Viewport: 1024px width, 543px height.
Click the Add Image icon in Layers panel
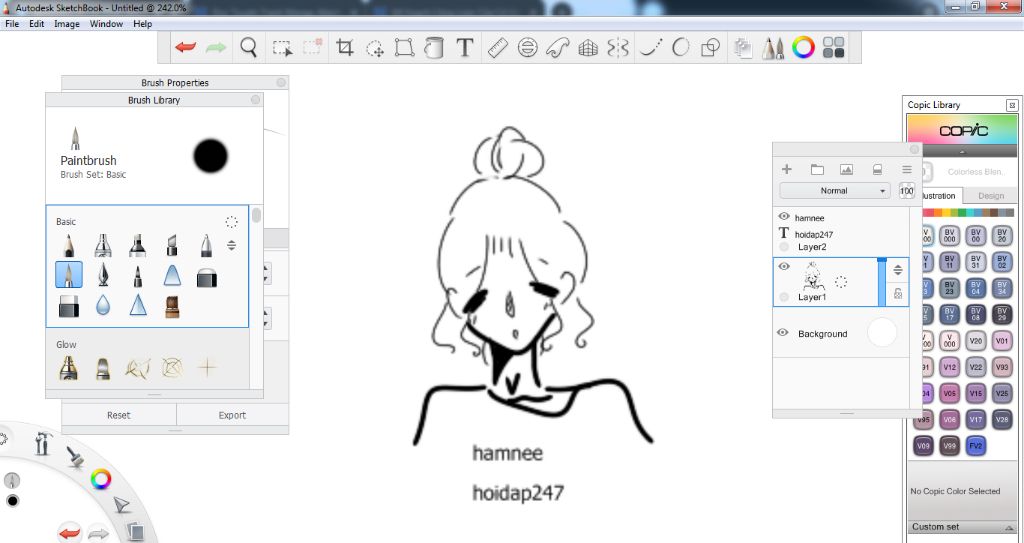pyautogui.click(x=846, y=169)
